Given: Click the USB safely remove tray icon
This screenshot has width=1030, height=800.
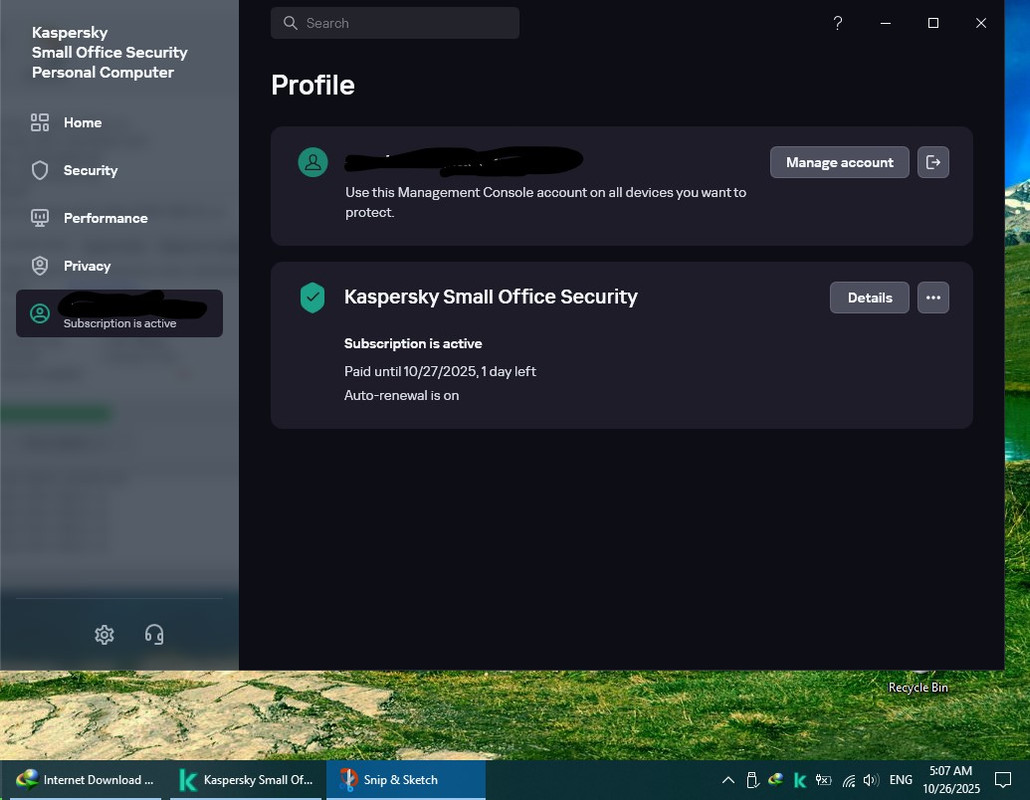Looking at the screenshot, I should [x=752, y=780].
